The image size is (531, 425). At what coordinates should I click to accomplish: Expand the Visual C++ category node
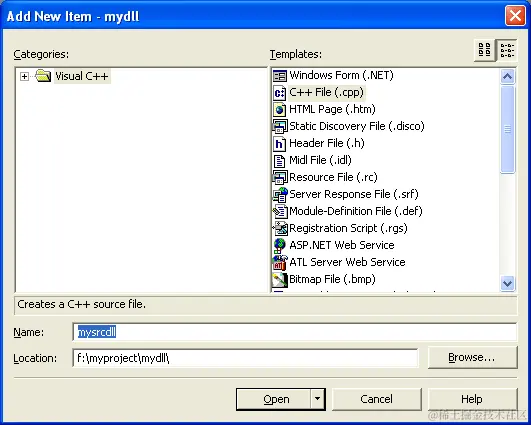coord(24,76)
